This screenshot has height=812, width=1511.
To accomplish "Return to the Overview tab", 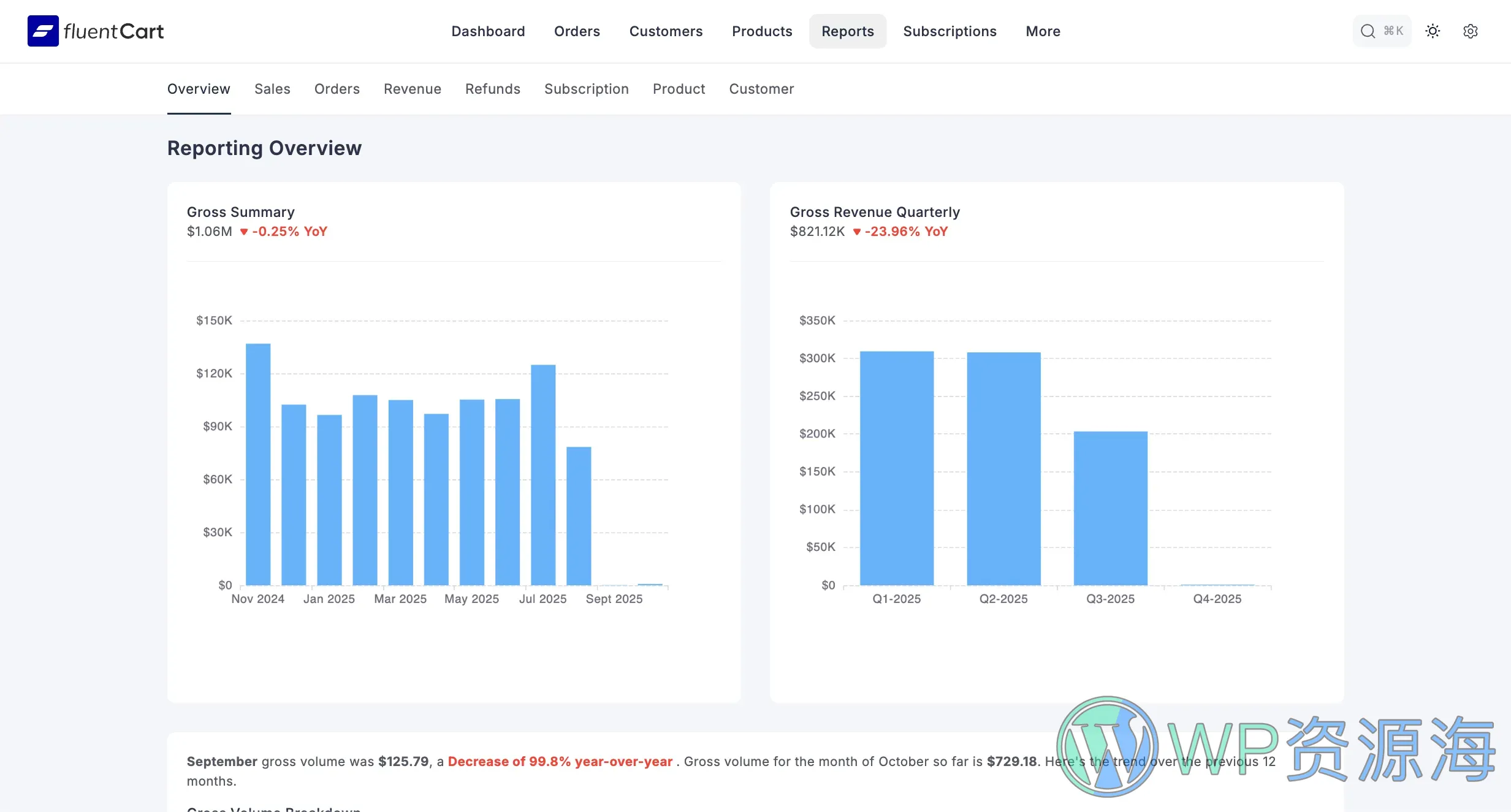I will click(198, 89).
